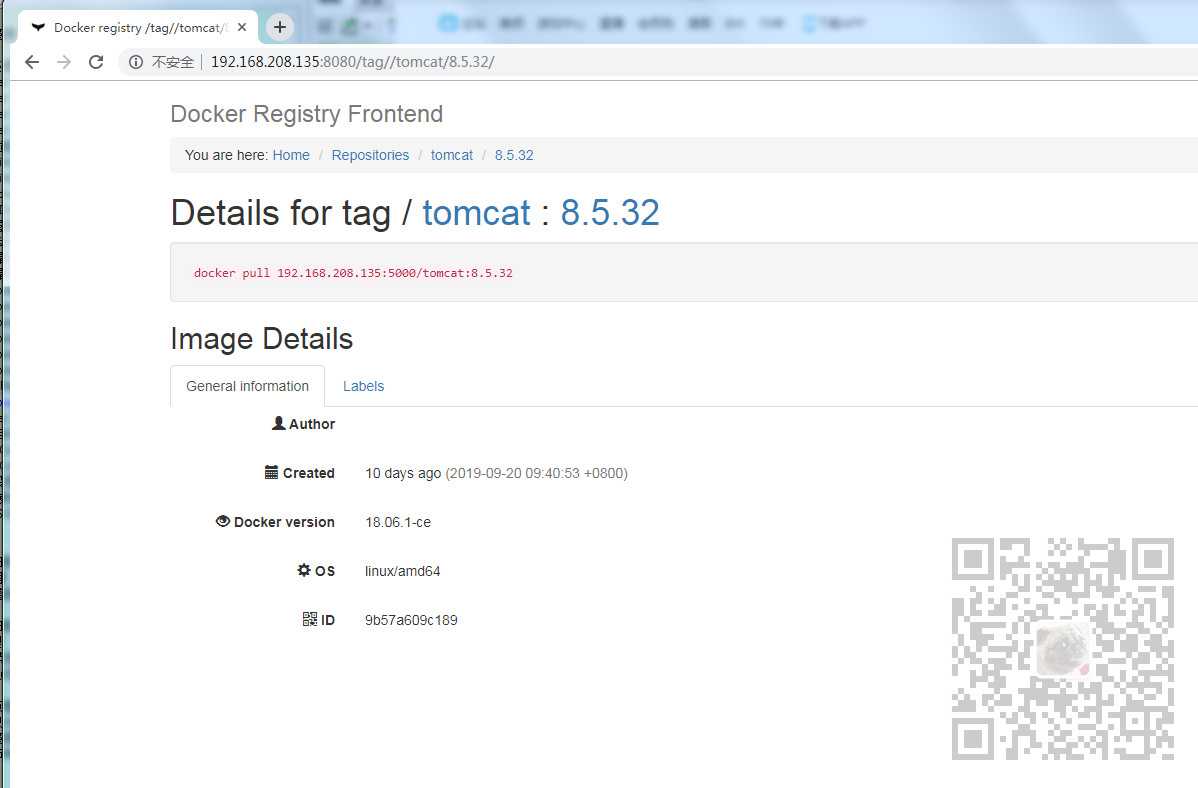Image resolution: width=1198 pixels, height=788 pixels.
Task: Click the Docker Registry Frontend title
Action: (306, 114)
